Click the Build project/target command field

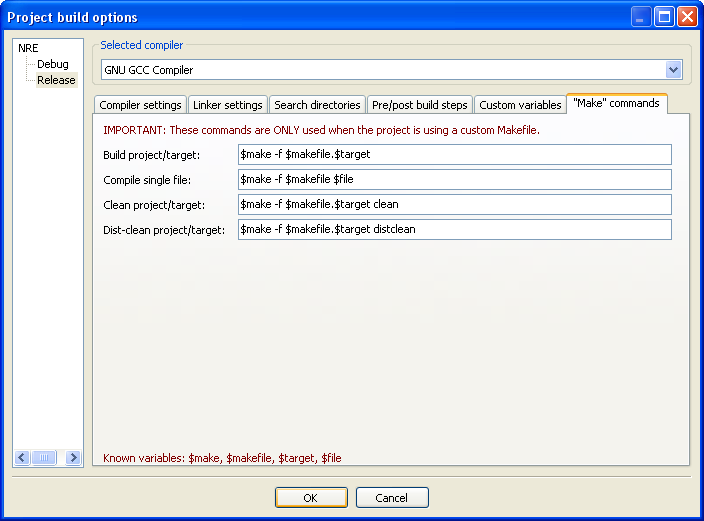point(454,155)
